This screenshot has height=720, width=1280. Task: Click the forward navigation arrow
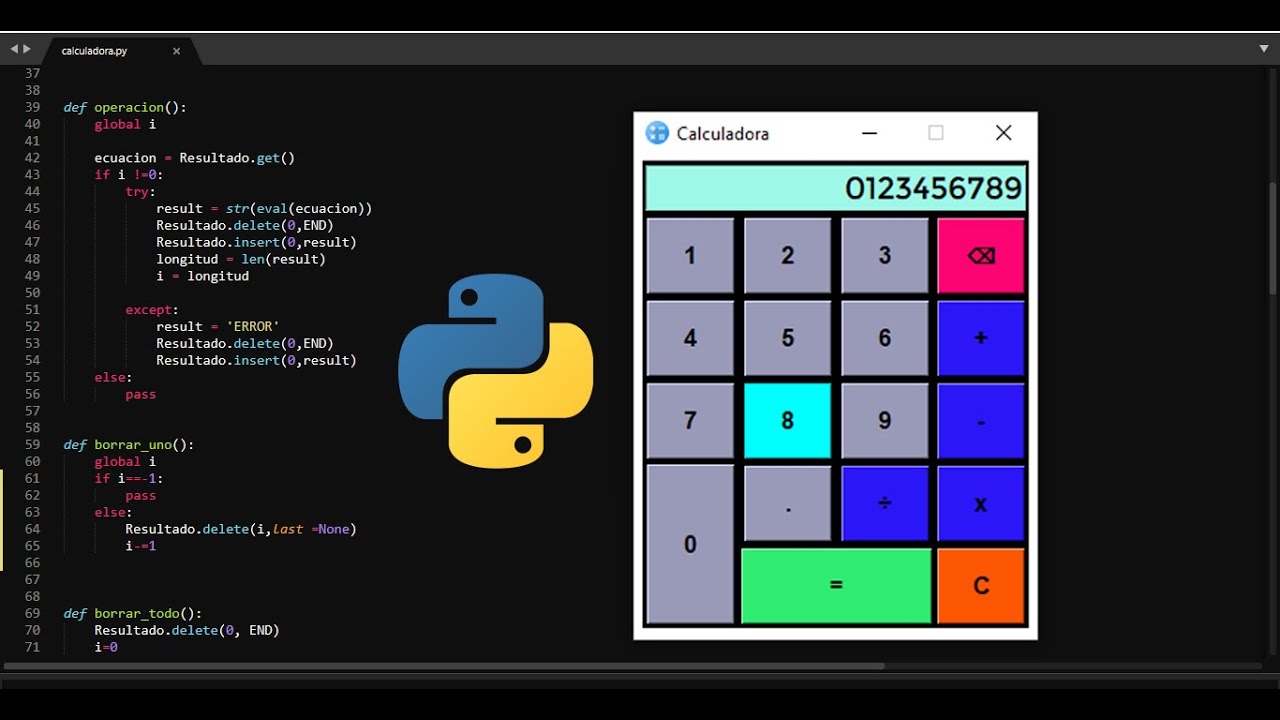[28, 47]
